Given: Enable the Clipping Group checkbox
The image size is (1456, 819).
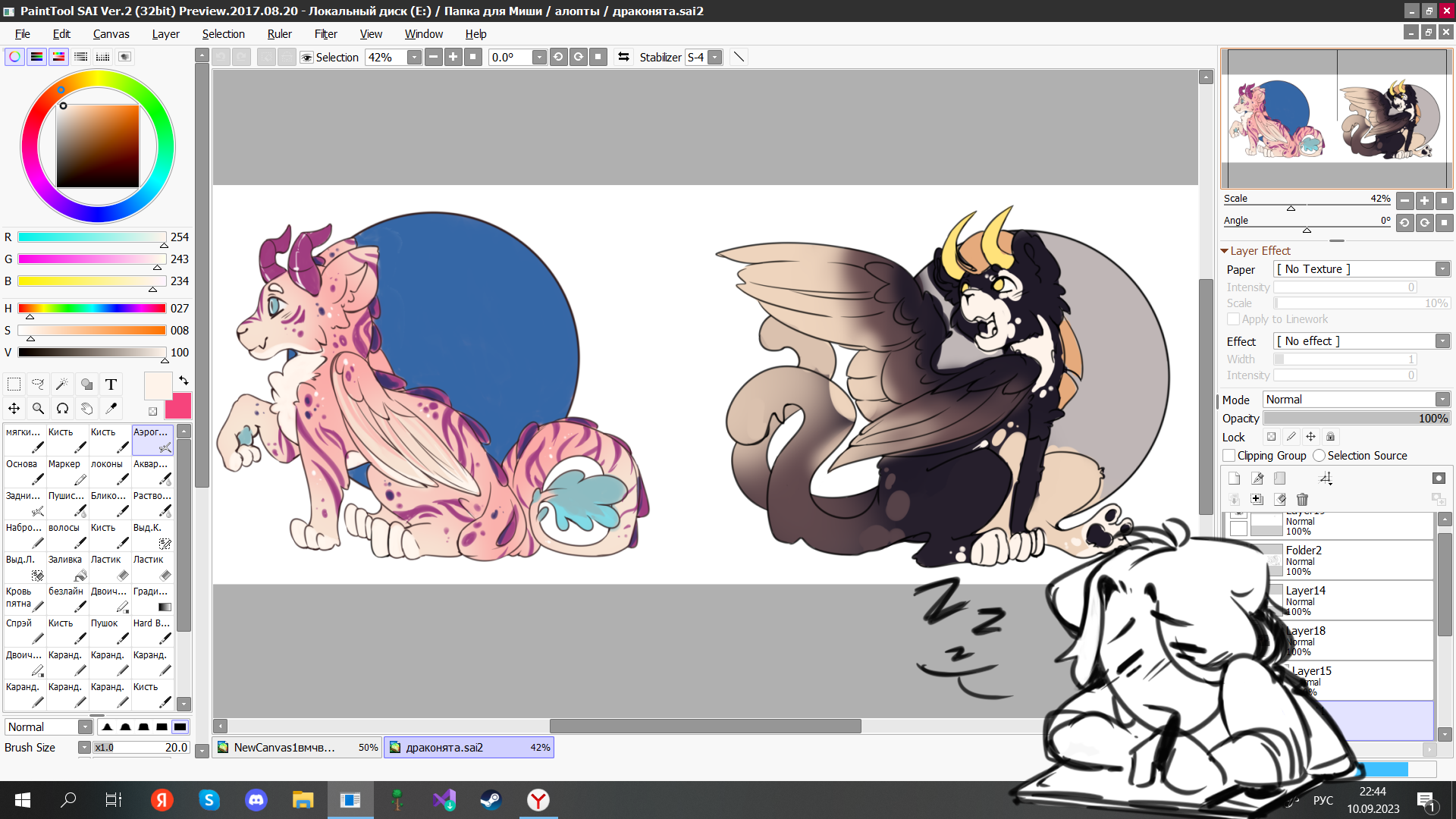Looking at the screenshot, I should (1229, 455).
